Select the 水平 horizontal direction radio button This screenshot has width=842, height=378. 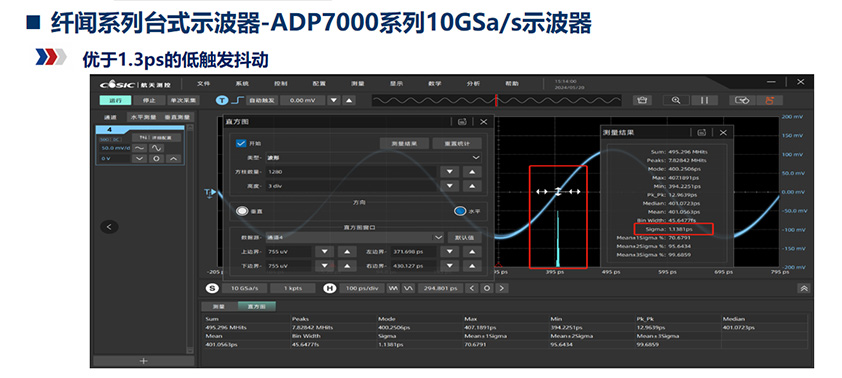pos(460,212)
